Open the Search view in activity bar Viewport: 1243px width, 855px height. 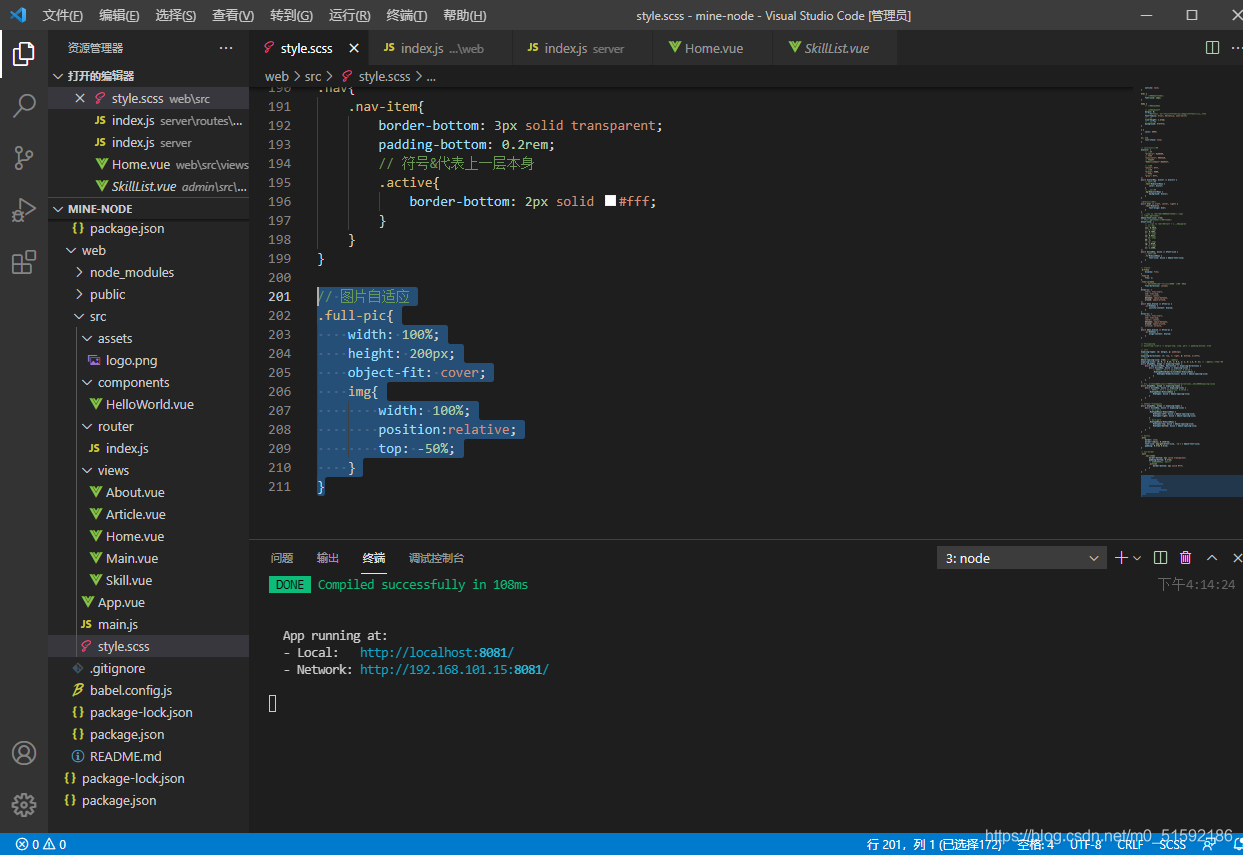tap(24, 105)
